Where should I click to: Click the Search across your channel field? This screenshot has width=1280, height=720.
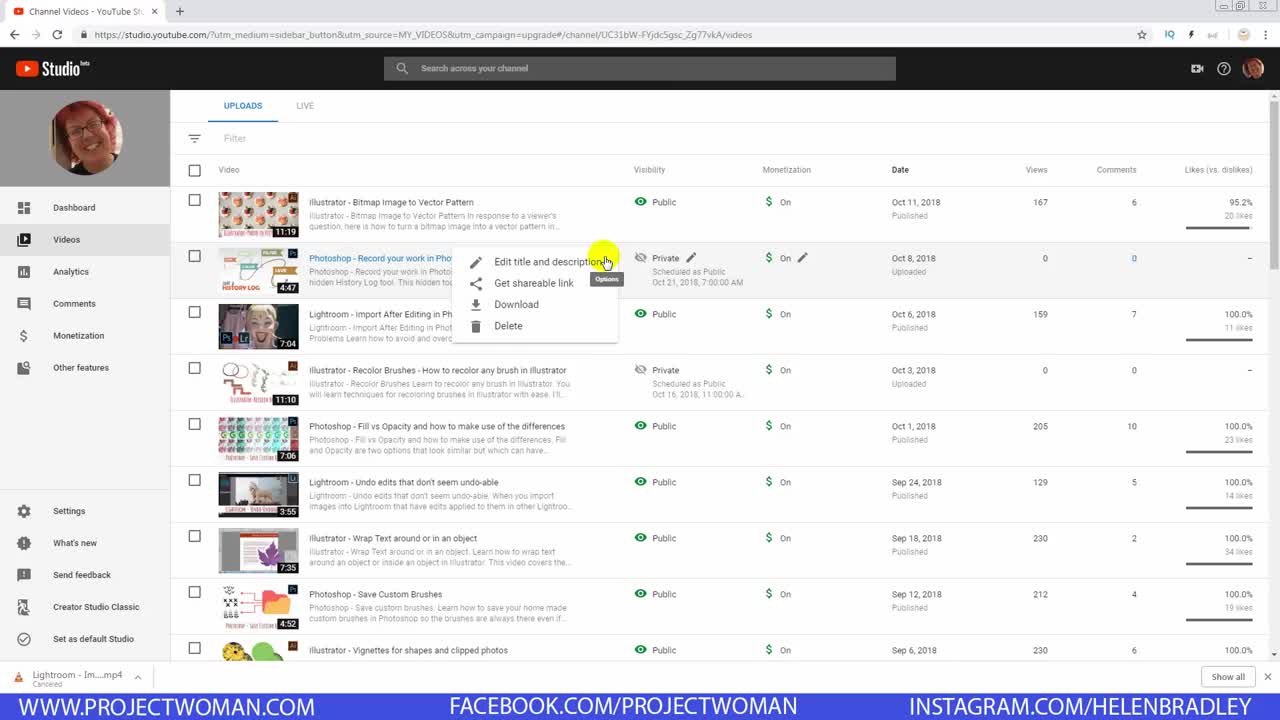pyautogui.click(x=640, y=69)
